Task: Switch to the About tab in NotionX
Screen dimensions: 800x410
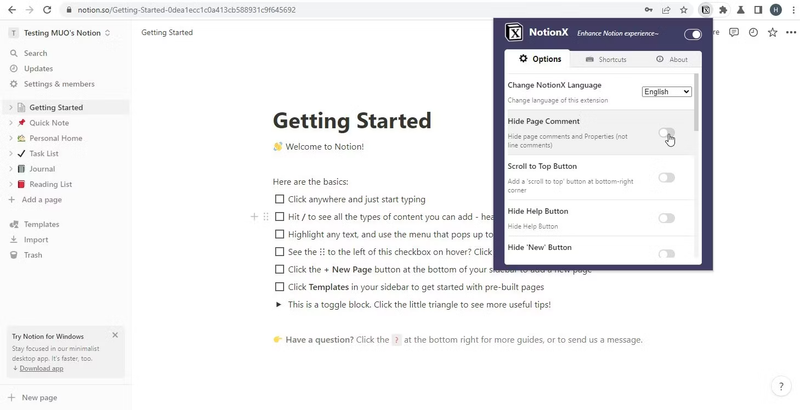Action: tap(672, 59)
